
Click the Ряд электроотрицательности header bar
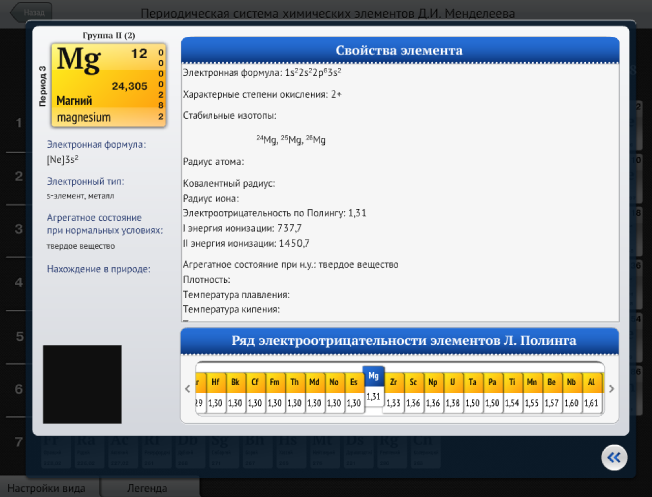(399, 341)
